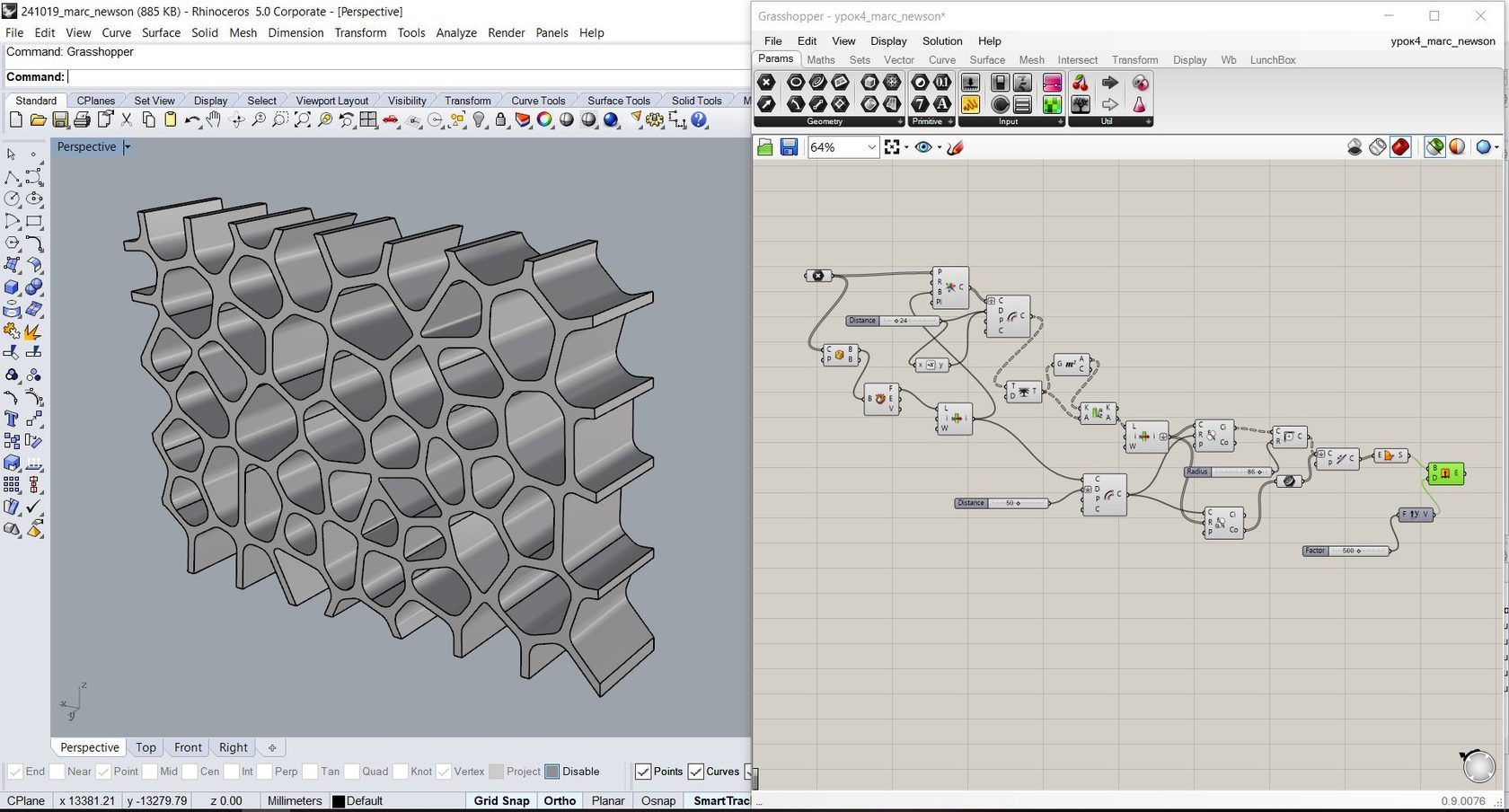The width and height of the screenshot is (1509, 812).
Task: Select the red shaded preview mode icon
Action: [x=1400, y=147]
